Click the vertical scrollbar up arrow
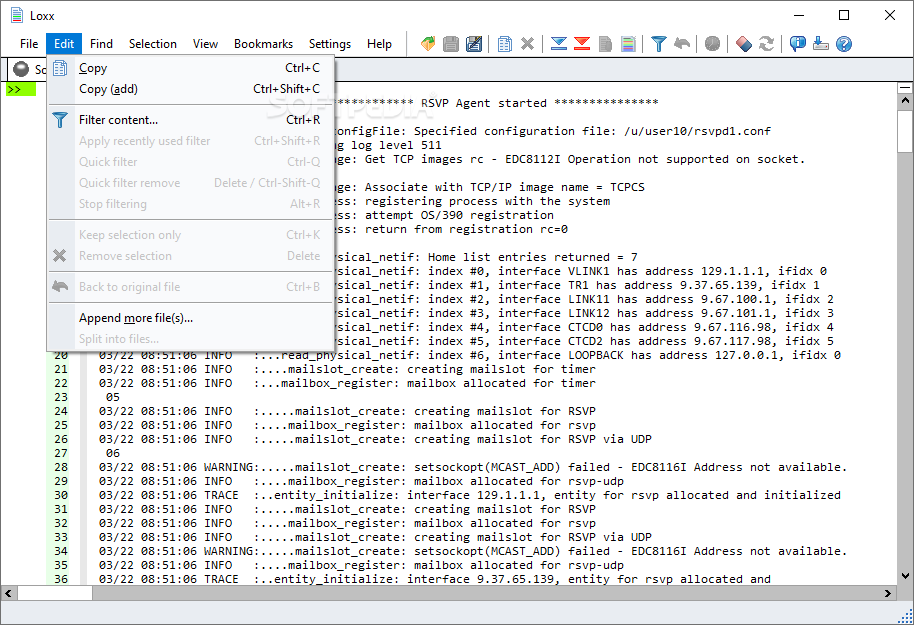Screen dimensions: 914x625 coord(905,100)
